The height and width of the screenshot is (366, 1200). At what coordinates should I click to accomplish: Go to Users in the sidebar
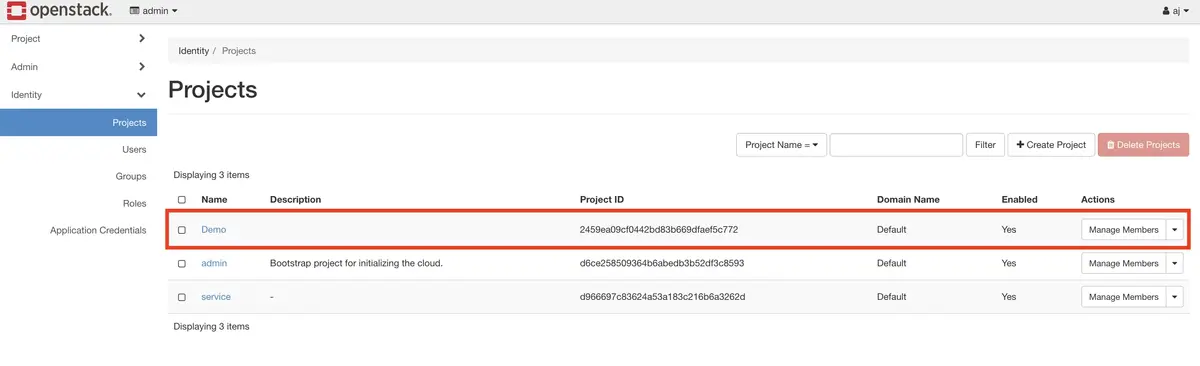[x=134, y=150]
